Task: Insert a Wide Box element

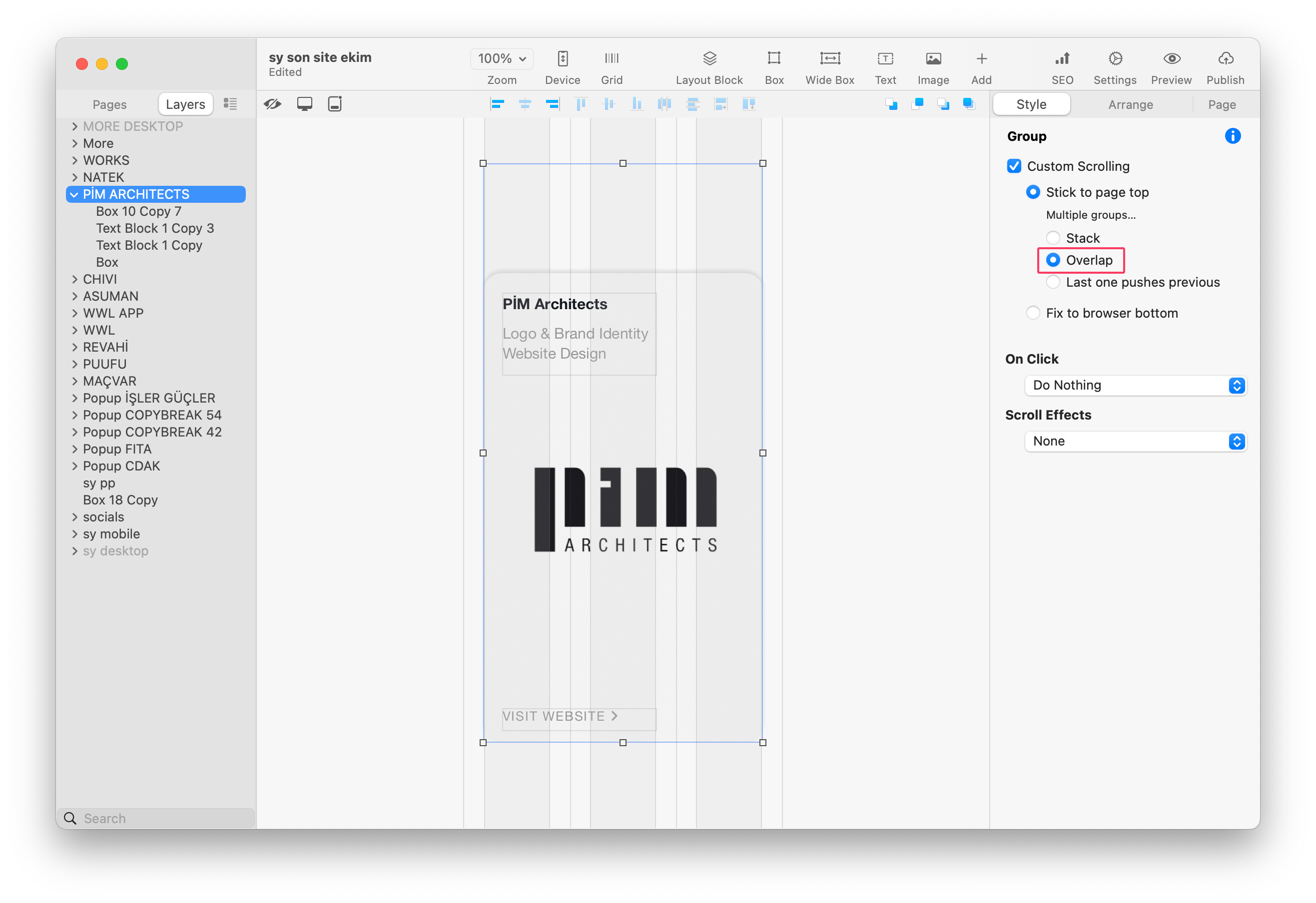Action: (829, 58)
